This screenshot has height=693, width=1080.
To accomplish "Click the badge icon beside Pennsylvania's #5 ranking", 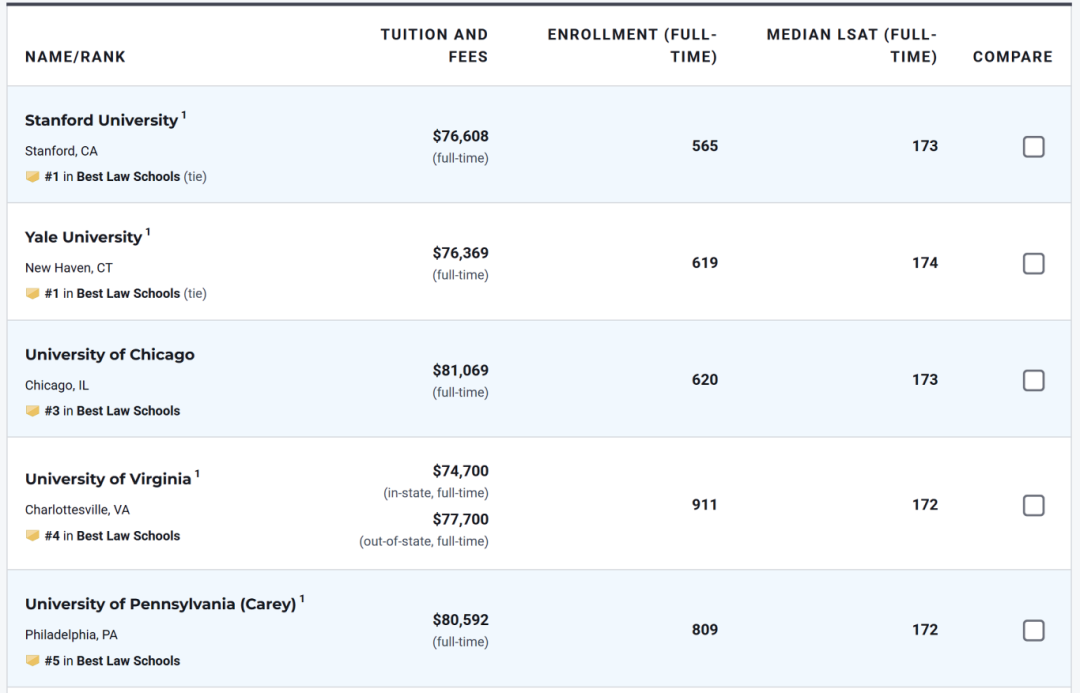I will coord(33,661).
